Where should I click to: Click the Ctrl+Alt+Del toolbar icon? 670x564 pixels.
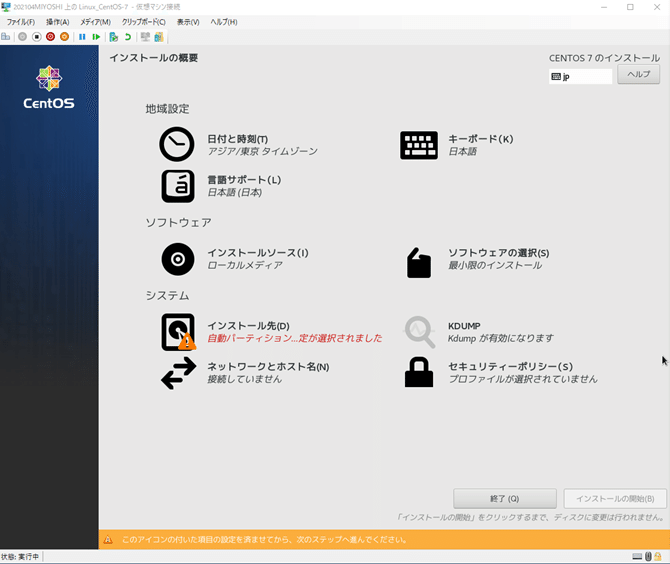pyautogui.click(x=6, y=37)
